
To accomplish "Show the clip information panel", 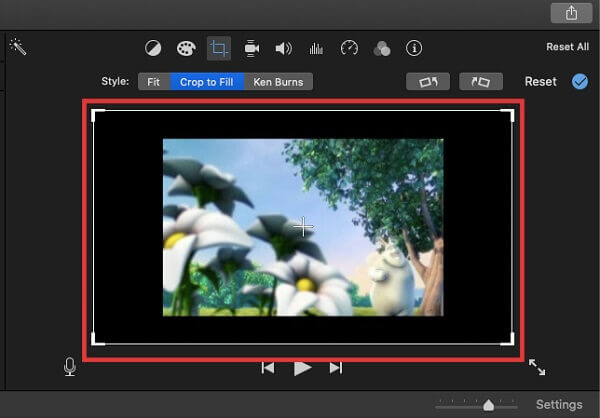I will [x=414, y=49].
